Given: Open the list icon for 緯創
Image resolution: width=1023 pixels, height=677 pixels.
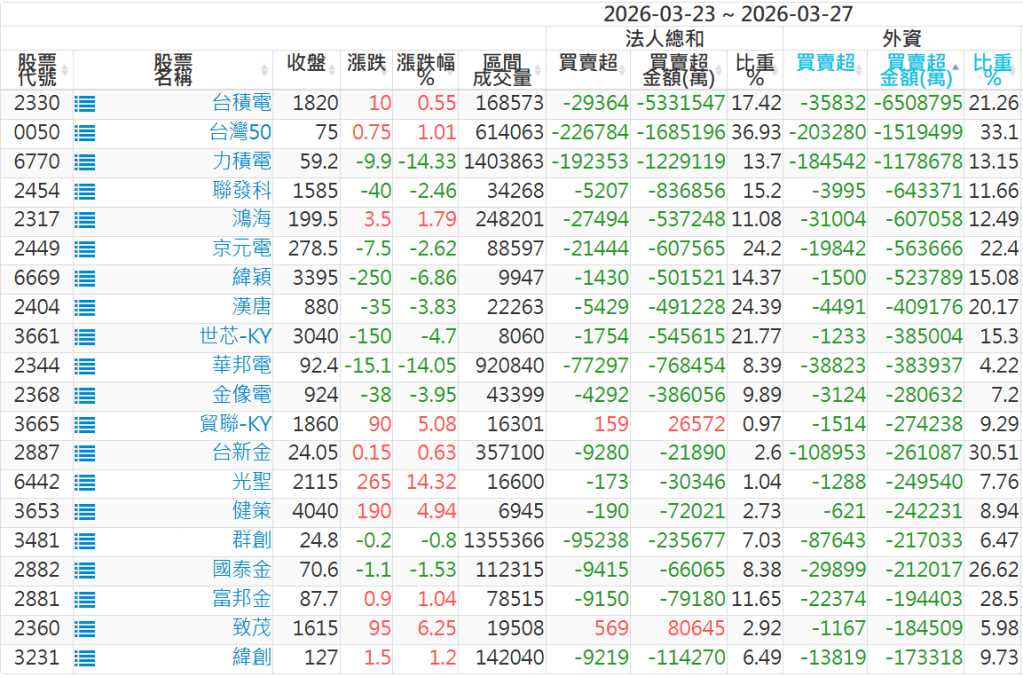Looking at the screenshot, I should (85, 659).
